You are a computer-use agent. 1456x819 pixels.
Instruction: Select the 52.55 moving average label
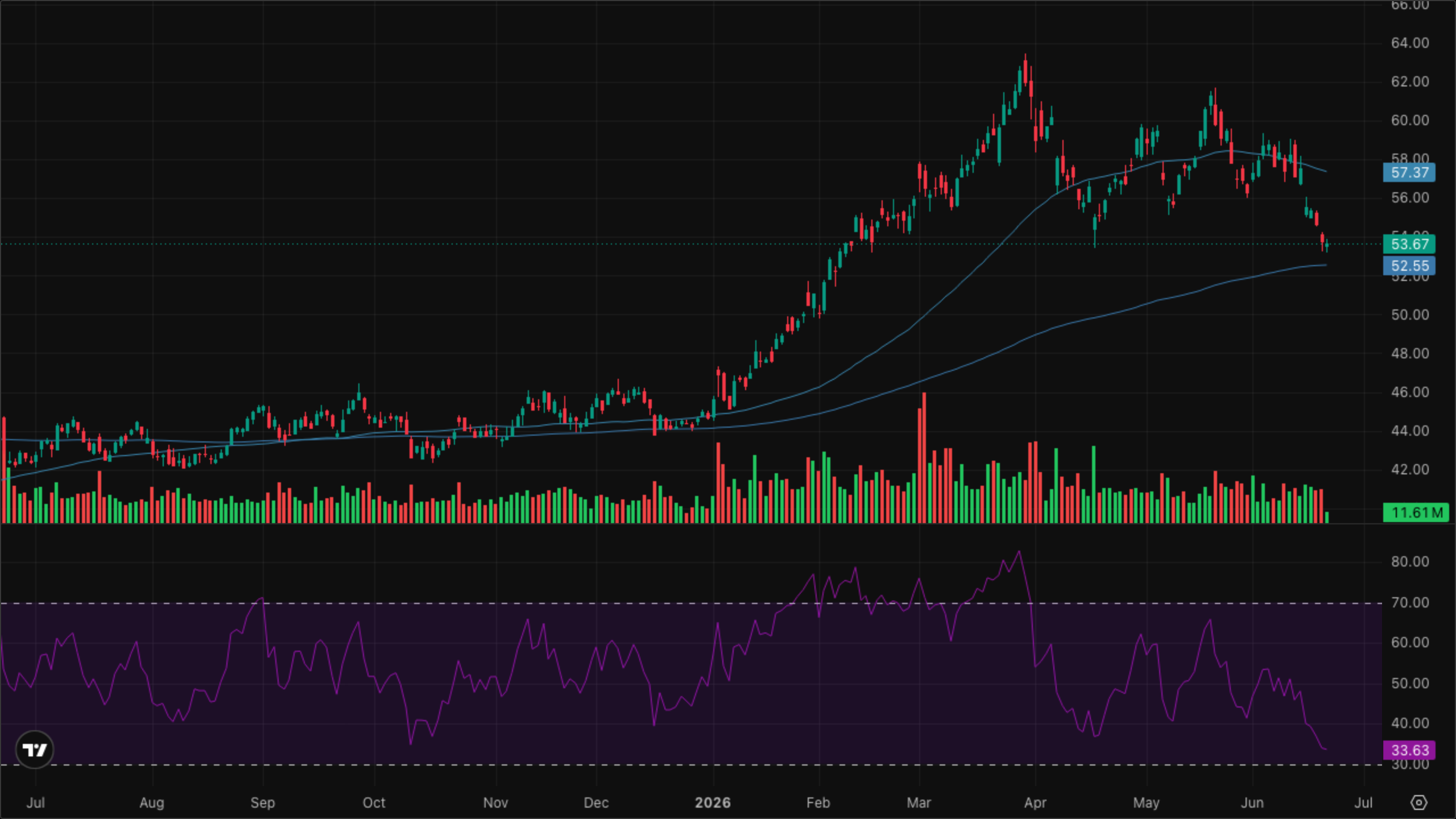1409,266
